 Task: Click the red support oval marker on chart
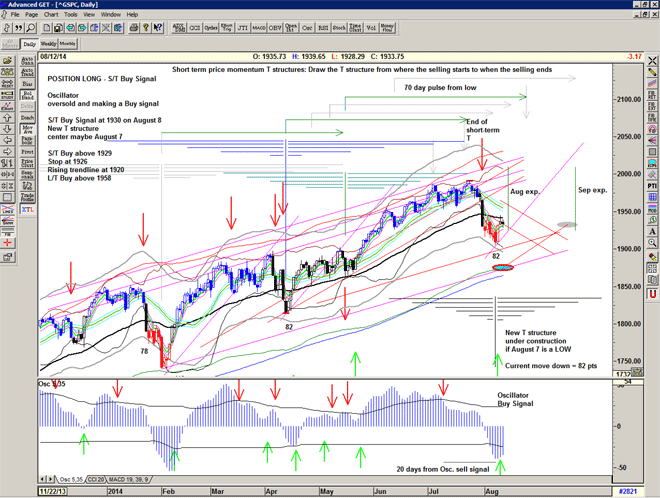[504, 268]
